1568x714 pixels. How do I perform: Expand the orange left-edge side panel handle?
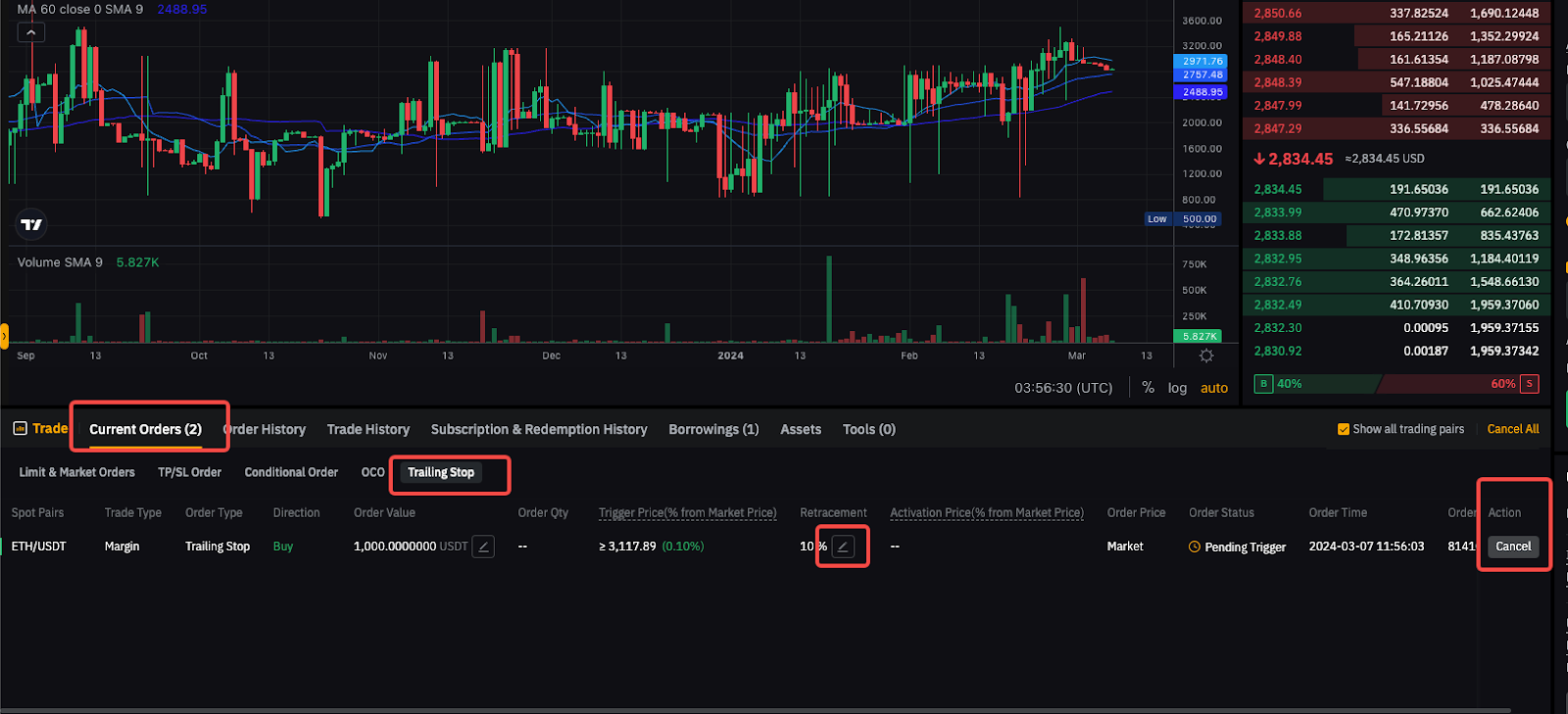click(x=4, y=336)
